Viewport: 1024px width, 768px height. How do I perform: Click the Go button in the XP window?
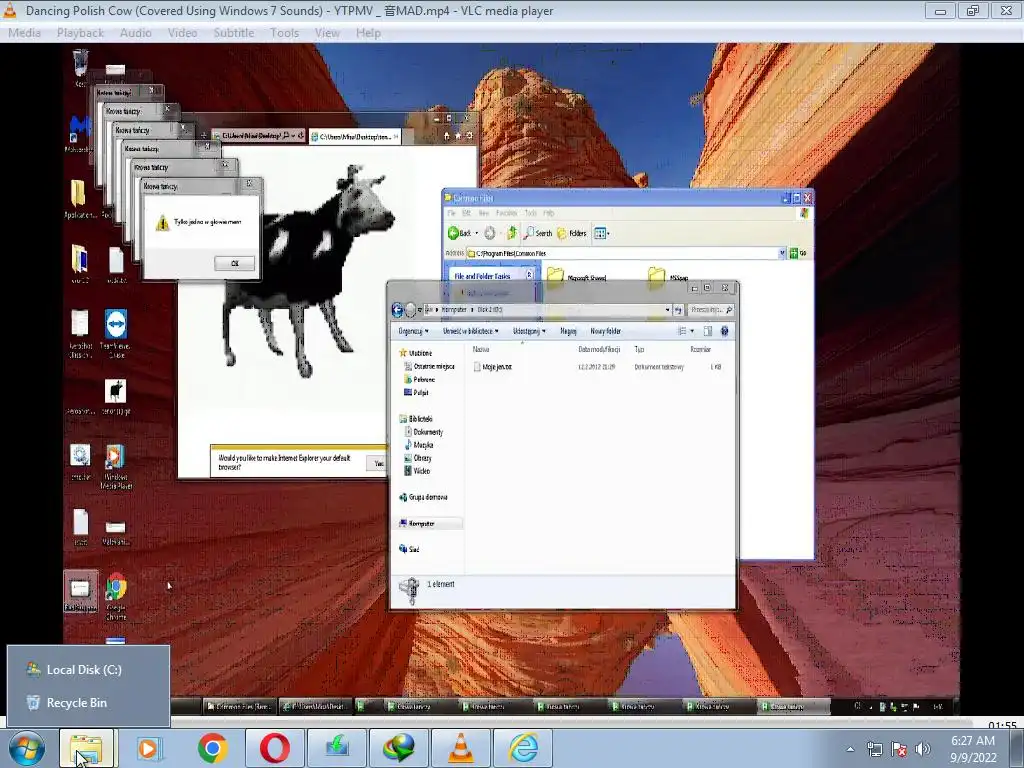pyautogui.click(x=798, y=253)
